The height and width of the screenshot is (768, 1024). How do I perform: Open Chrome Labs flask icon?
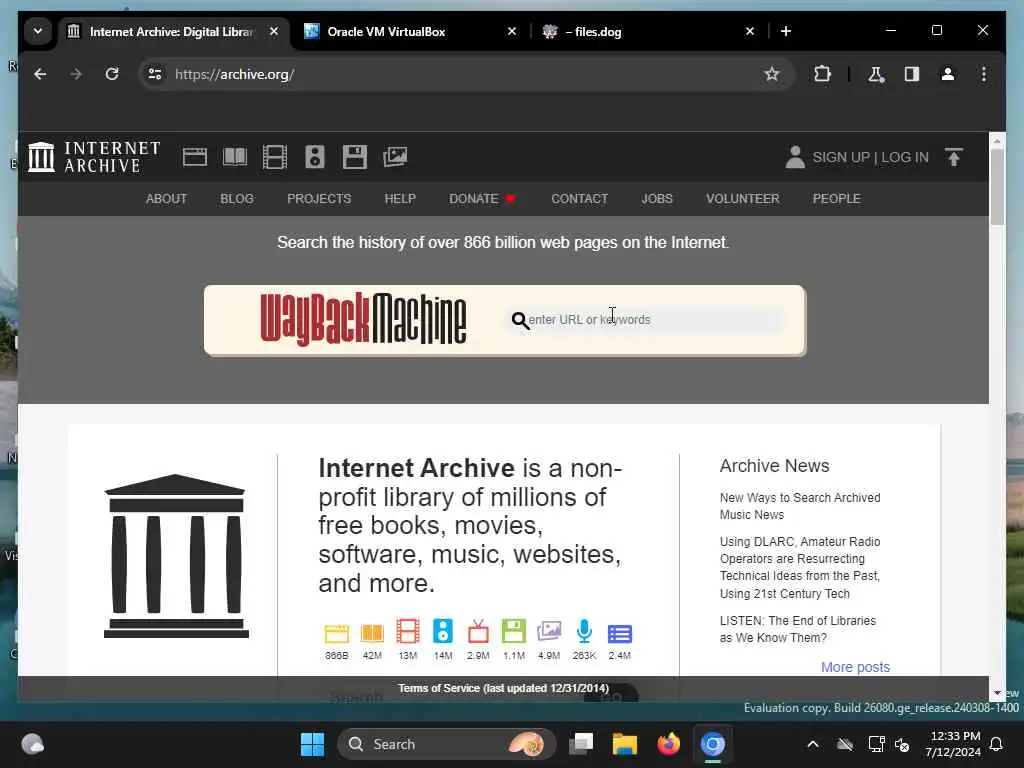click(x=876, y=74)
